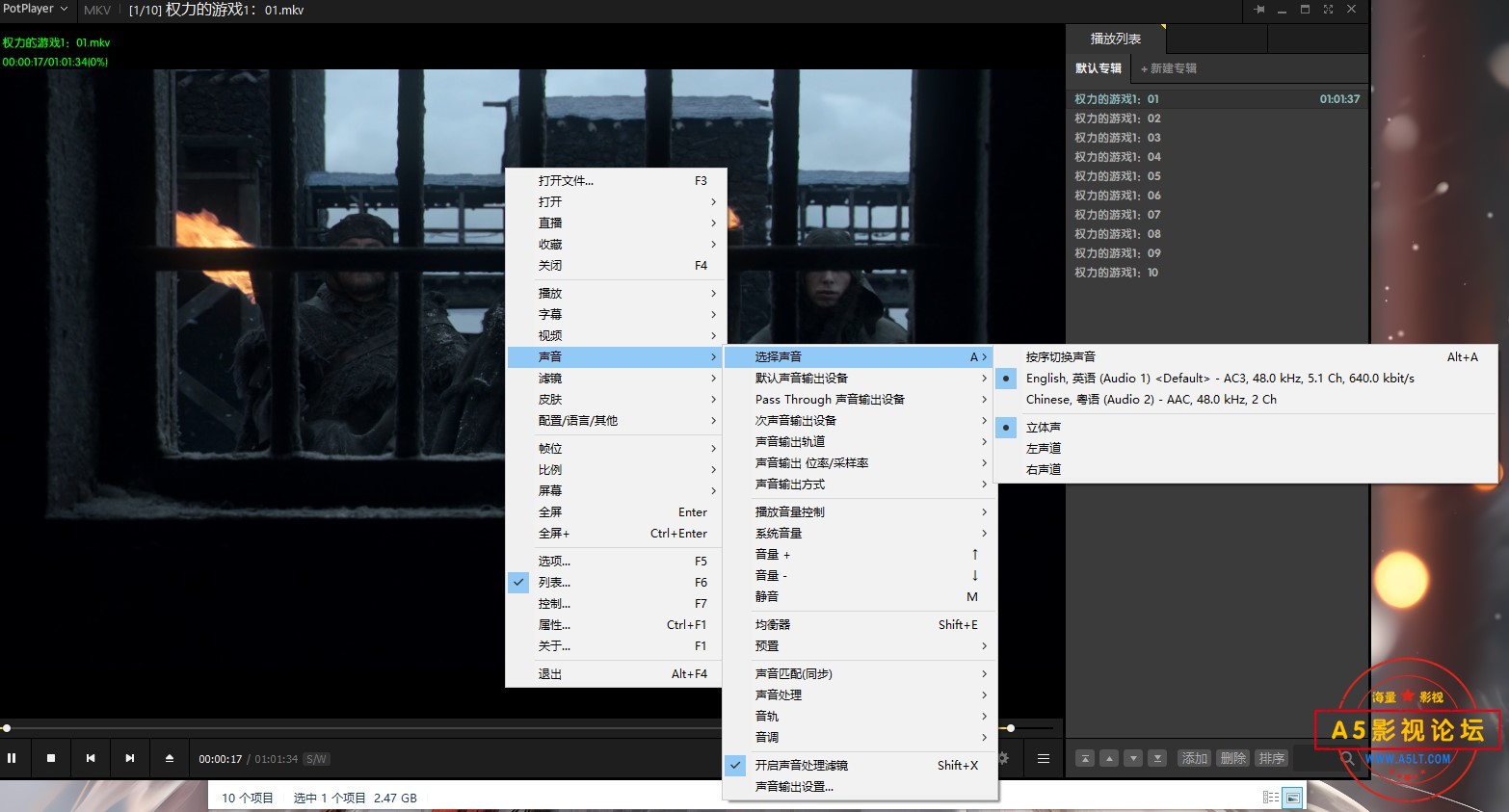Click 退出 menu entry
Screen dimensions: 1509x812
(617, 674)
